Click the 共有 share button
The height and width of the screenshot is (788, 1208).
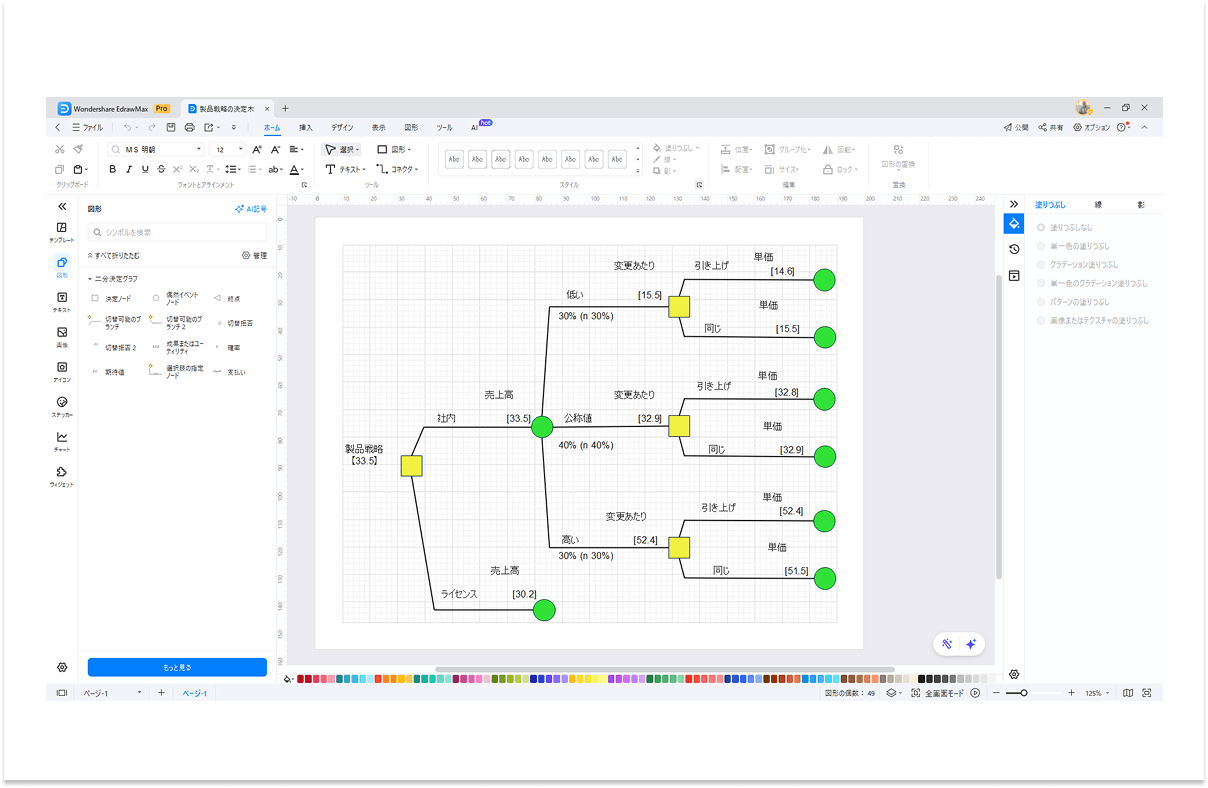(1051, 127)
